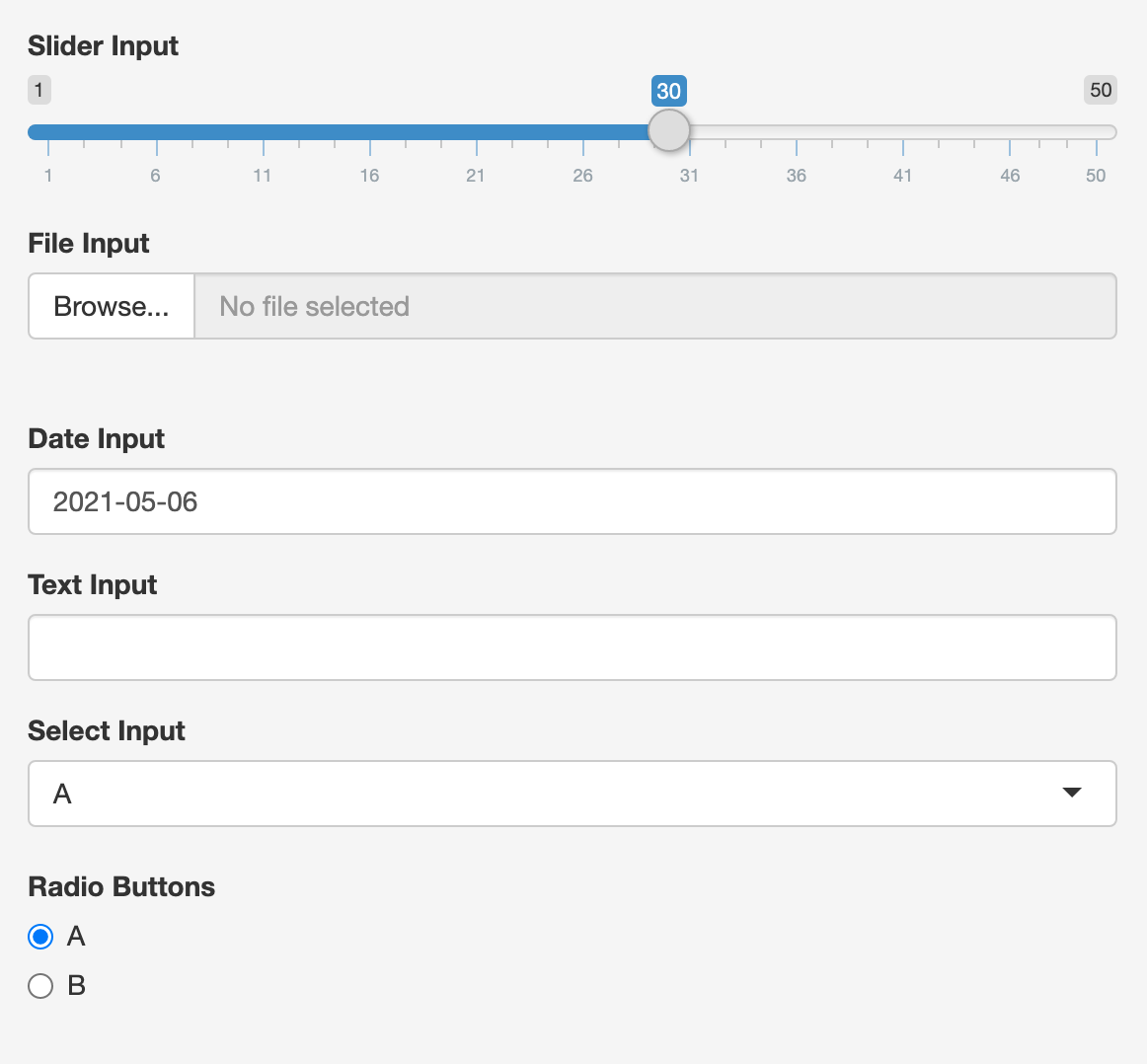Screen dimensions: 1147x1064
Task: Click the blue 30 value bubble above the slider
Action: coord(669,91)
